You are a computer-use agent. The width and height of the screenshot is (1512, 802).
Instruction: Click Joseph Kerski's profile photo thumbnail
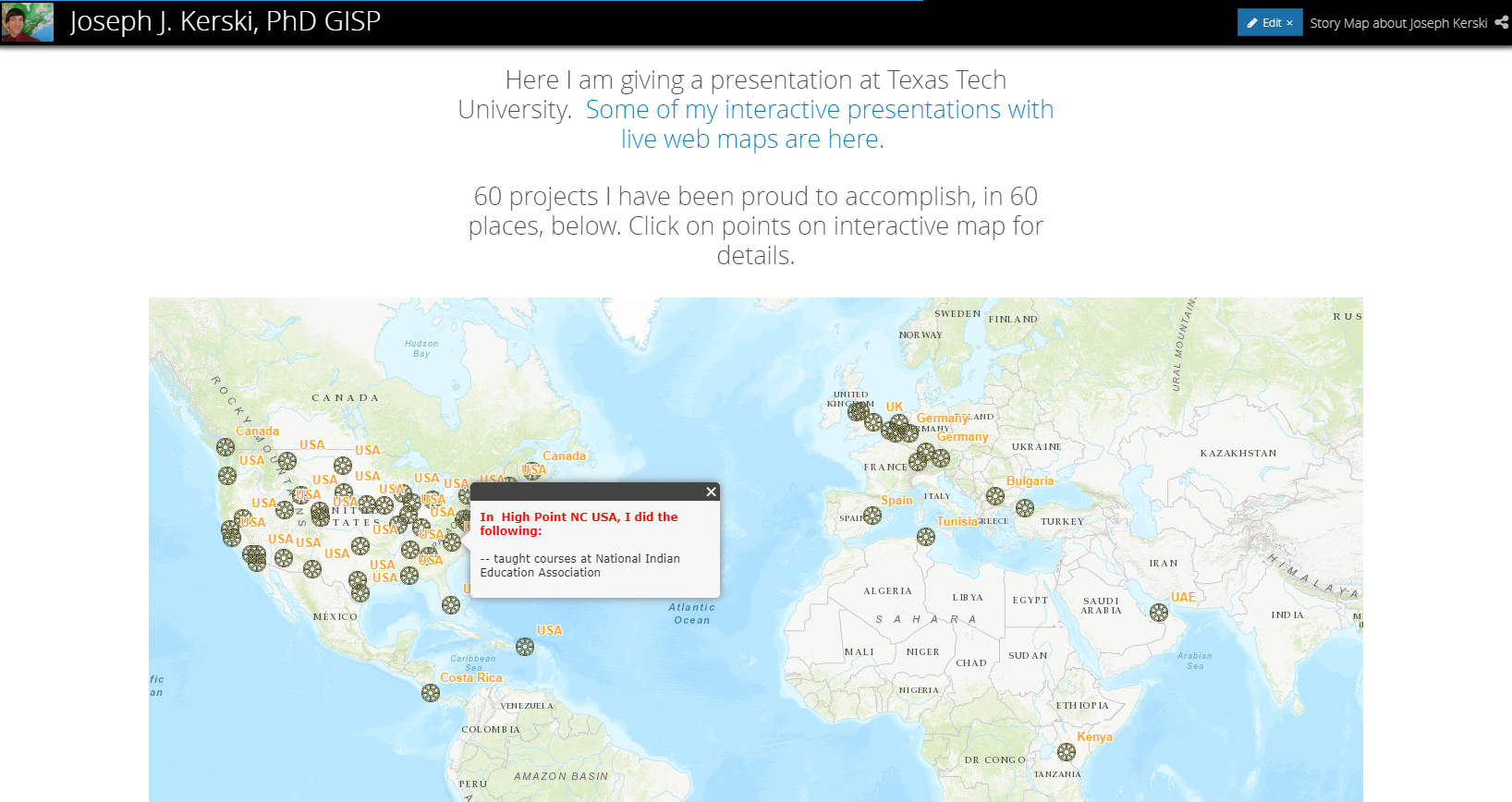coord(28,22)
